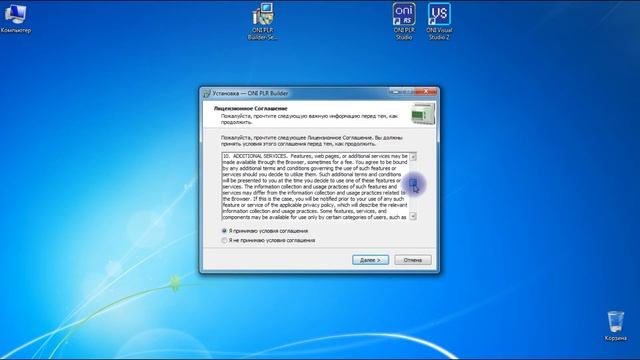The width and height of the screenshot is (640, 360).
Task: Select the ONI Visual Studio 2 shortcut
Action: click(439, 22)
